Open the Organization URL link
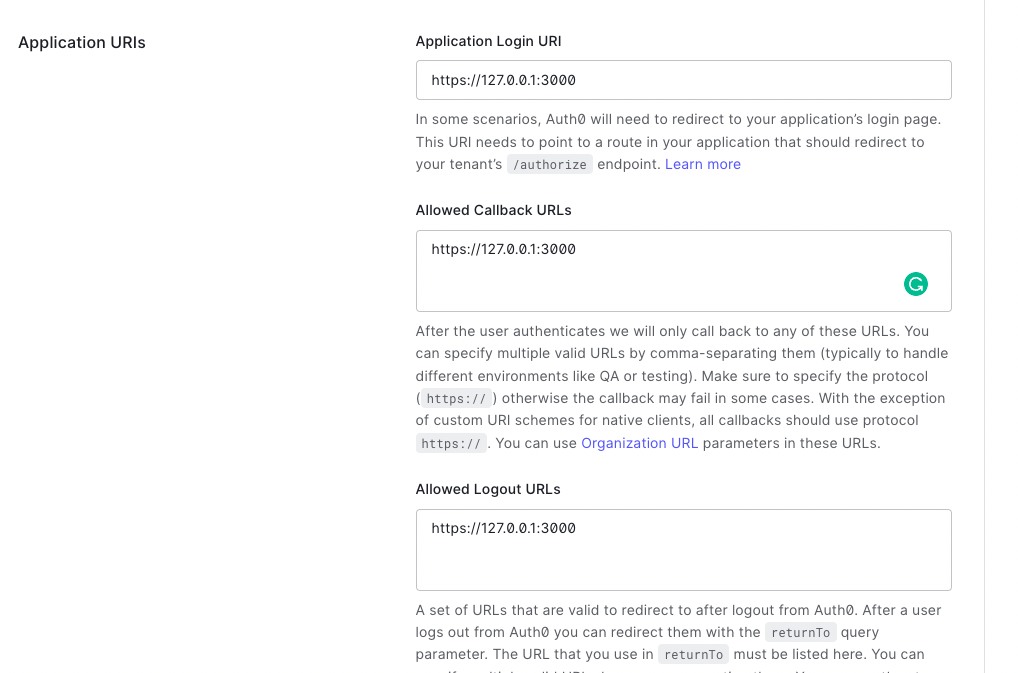The height and width of the screenshot is (673, 1018). tap(639, 443)
